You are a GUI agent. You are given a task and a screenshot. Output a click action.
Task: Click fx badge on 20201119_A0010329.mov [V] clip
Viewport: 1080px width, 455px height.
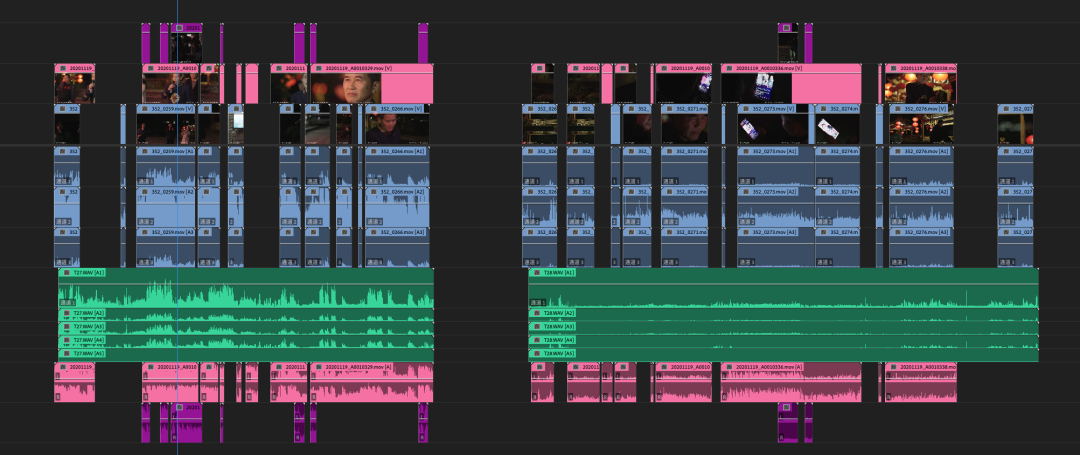pyautogui.click(x=317, y=69)
